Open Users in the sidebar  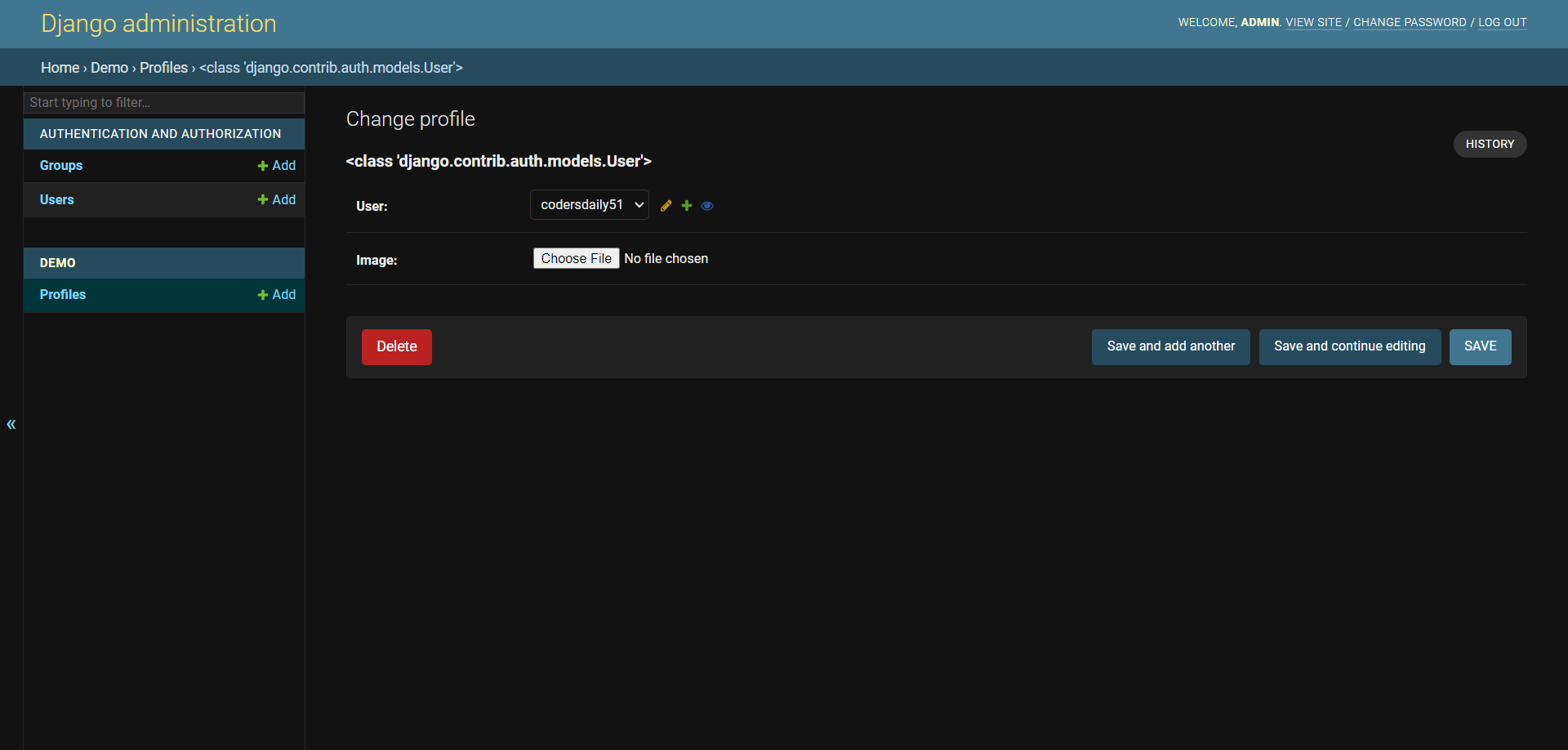coord(57,200)
